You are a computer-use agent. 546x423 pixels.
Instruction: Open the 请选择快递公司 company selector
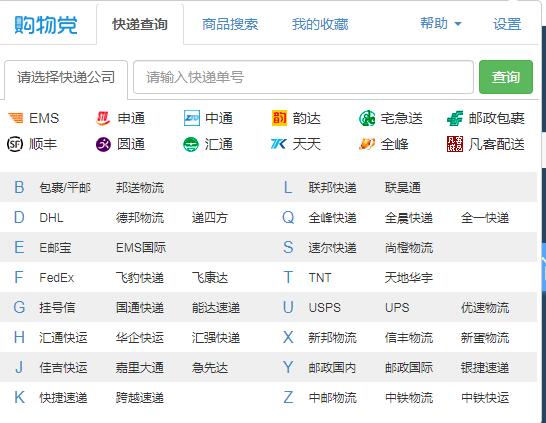66,77
